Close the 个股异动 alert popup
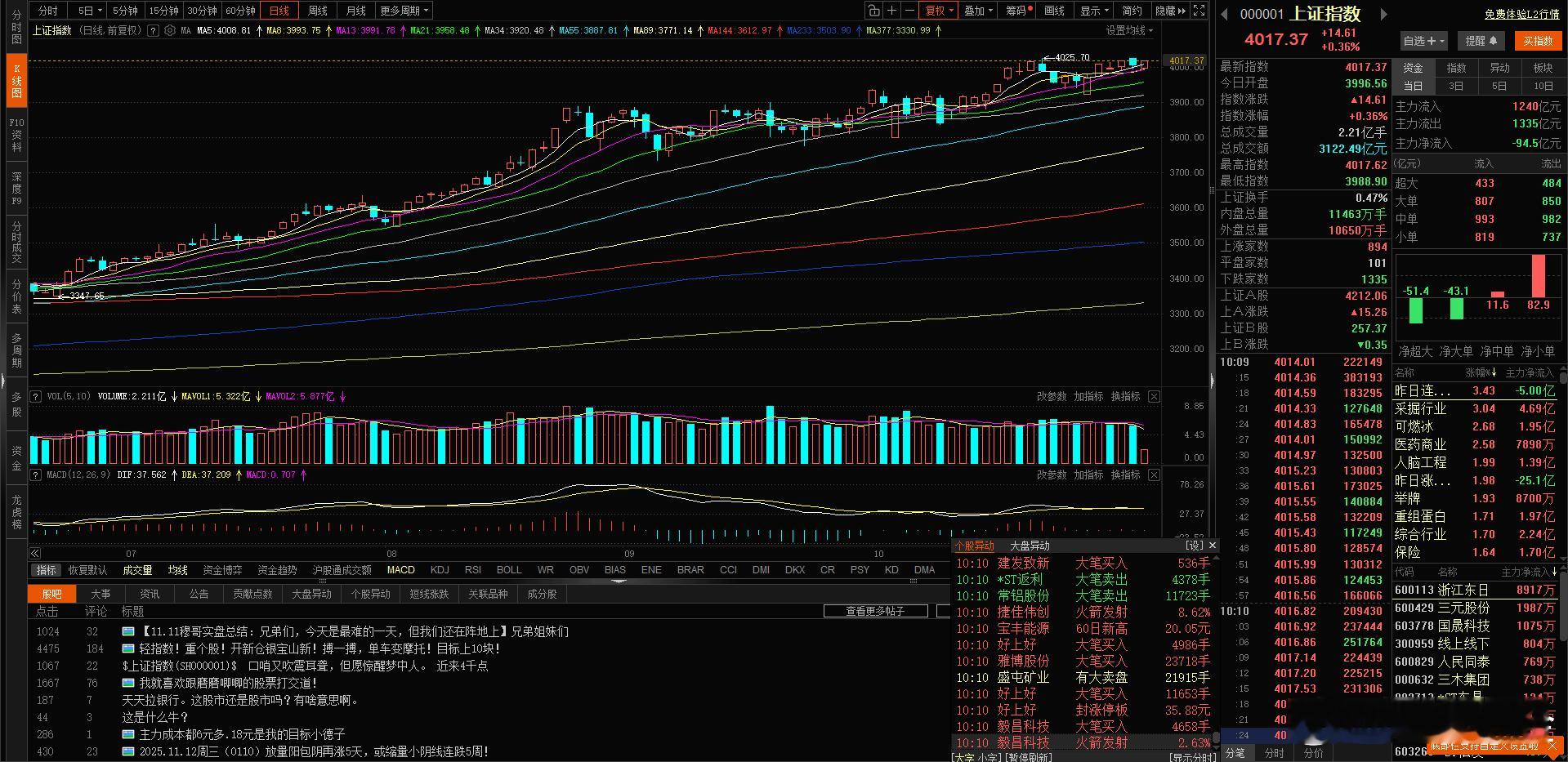This screenshot has width=1568, height=762. coord(1213,545)
